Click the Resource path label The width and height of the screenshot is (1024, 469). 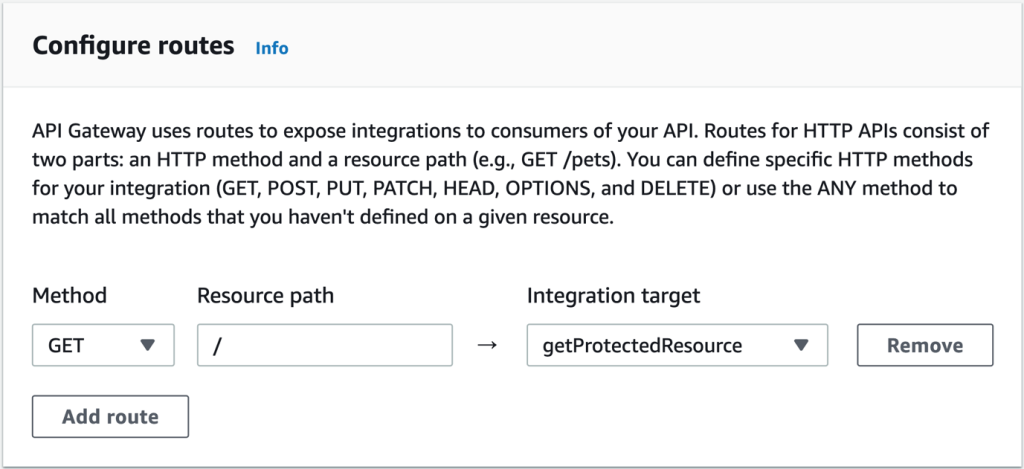tap(265, 295)
